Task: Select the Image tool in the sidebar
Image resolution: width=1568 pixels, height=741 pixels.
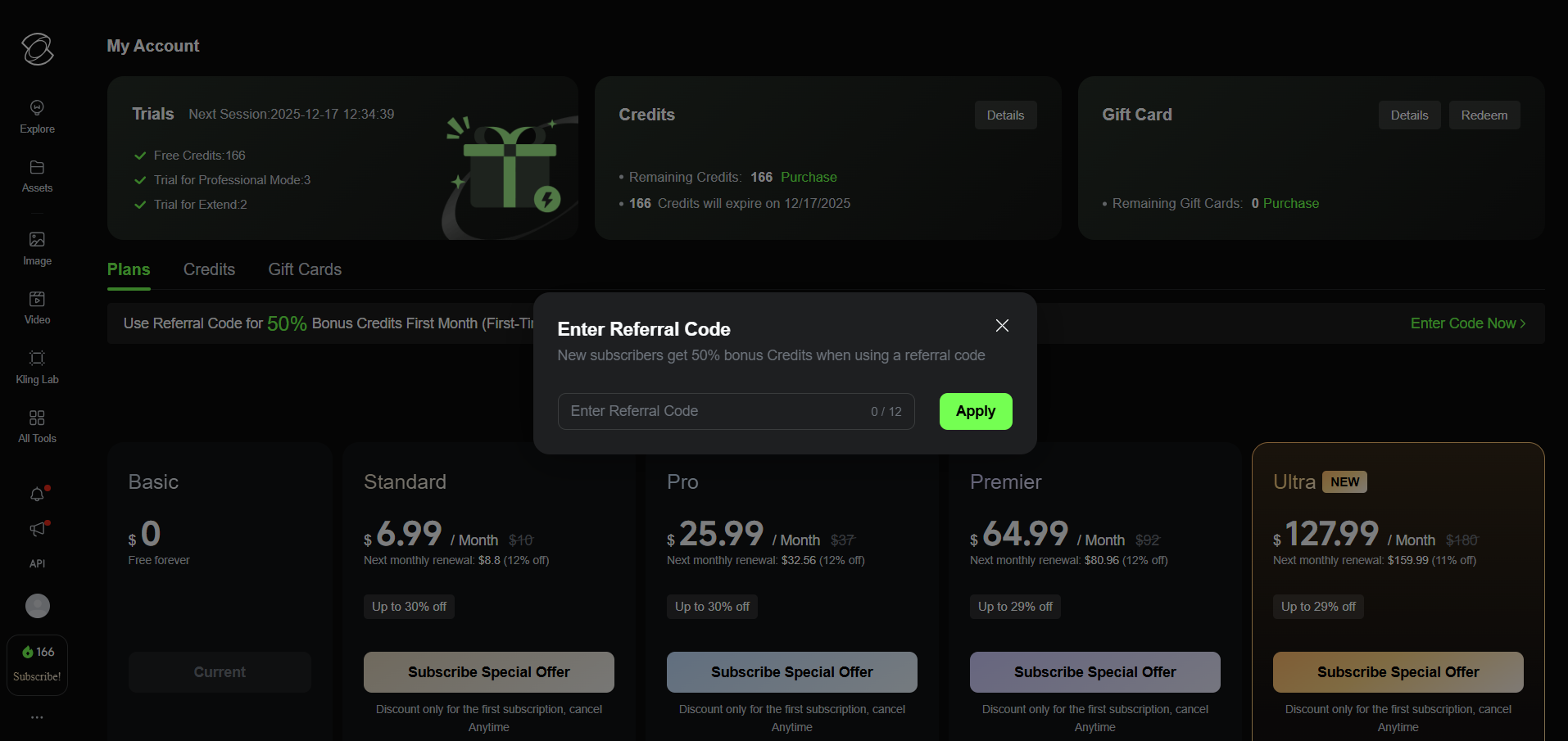Action: point(37,248)
